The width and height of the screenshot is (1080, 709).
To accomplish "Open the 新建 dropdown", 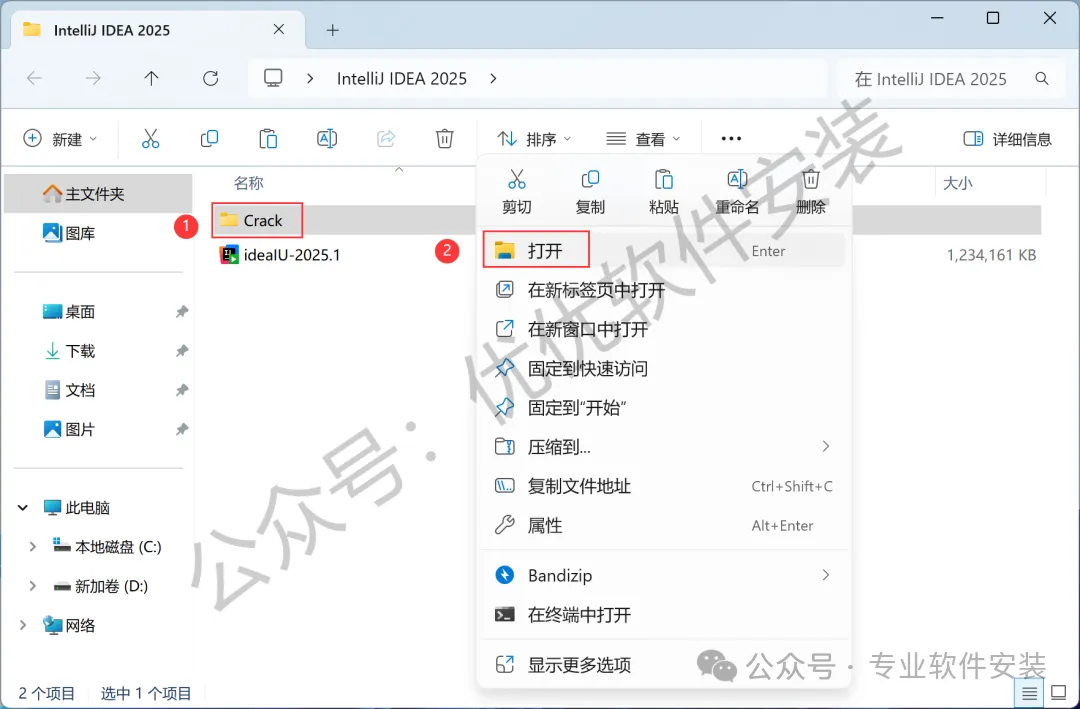I will 60,139.
